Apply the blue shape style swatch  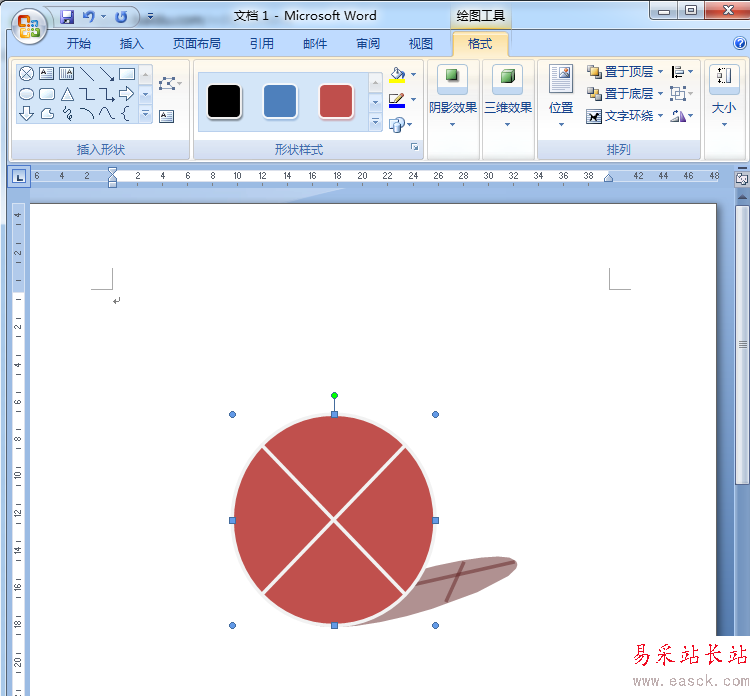(280, 101)
